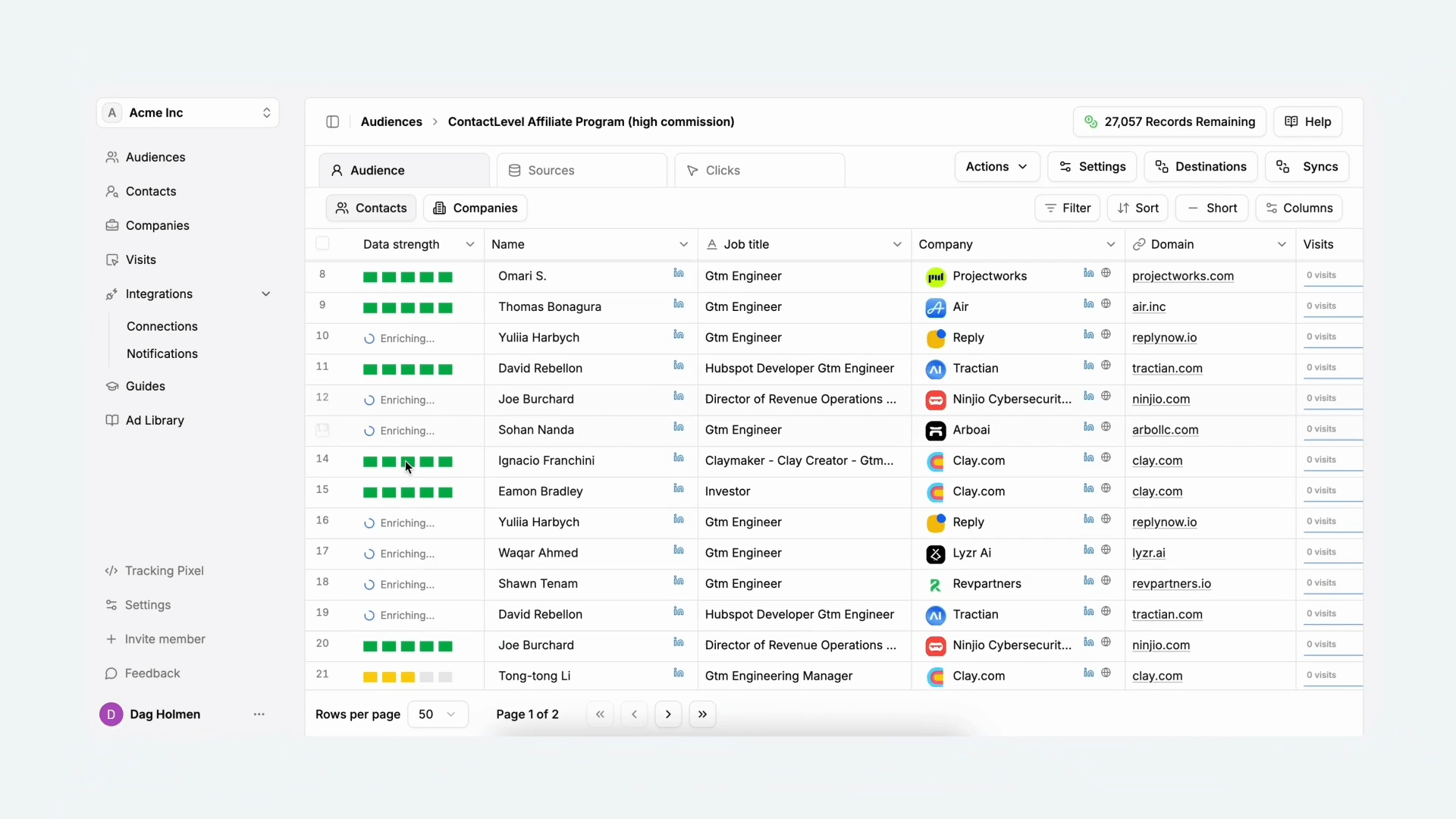Toggle the Short view button
The height and width of the screenshot is (819, 1456).
coord(1212,208)
